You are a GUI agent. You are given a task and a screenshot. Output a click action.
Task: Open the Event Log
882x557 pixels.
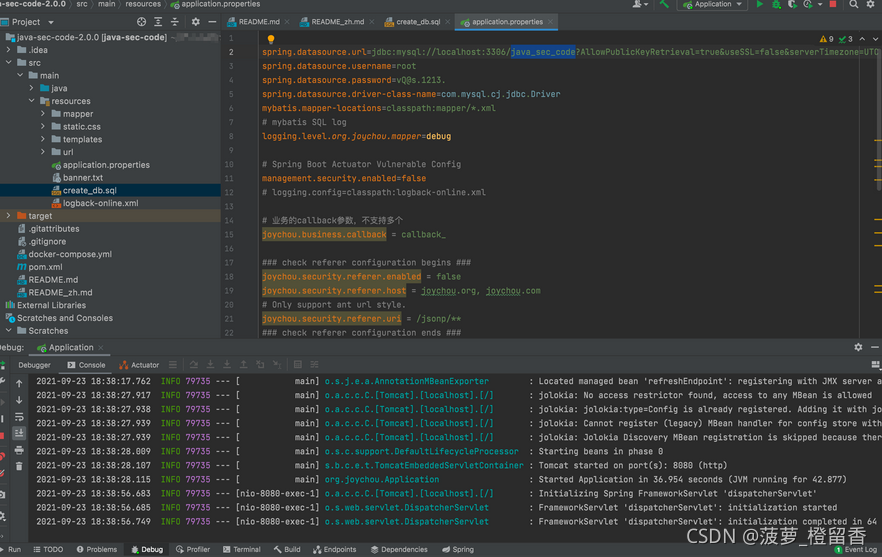point(856,549)
